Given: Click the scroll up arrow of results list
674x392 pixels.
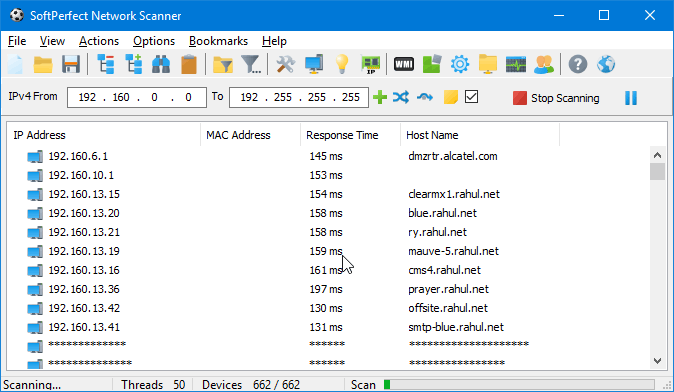Looking at the screenshot, I should pyautogui.click(x=657, y=155).
